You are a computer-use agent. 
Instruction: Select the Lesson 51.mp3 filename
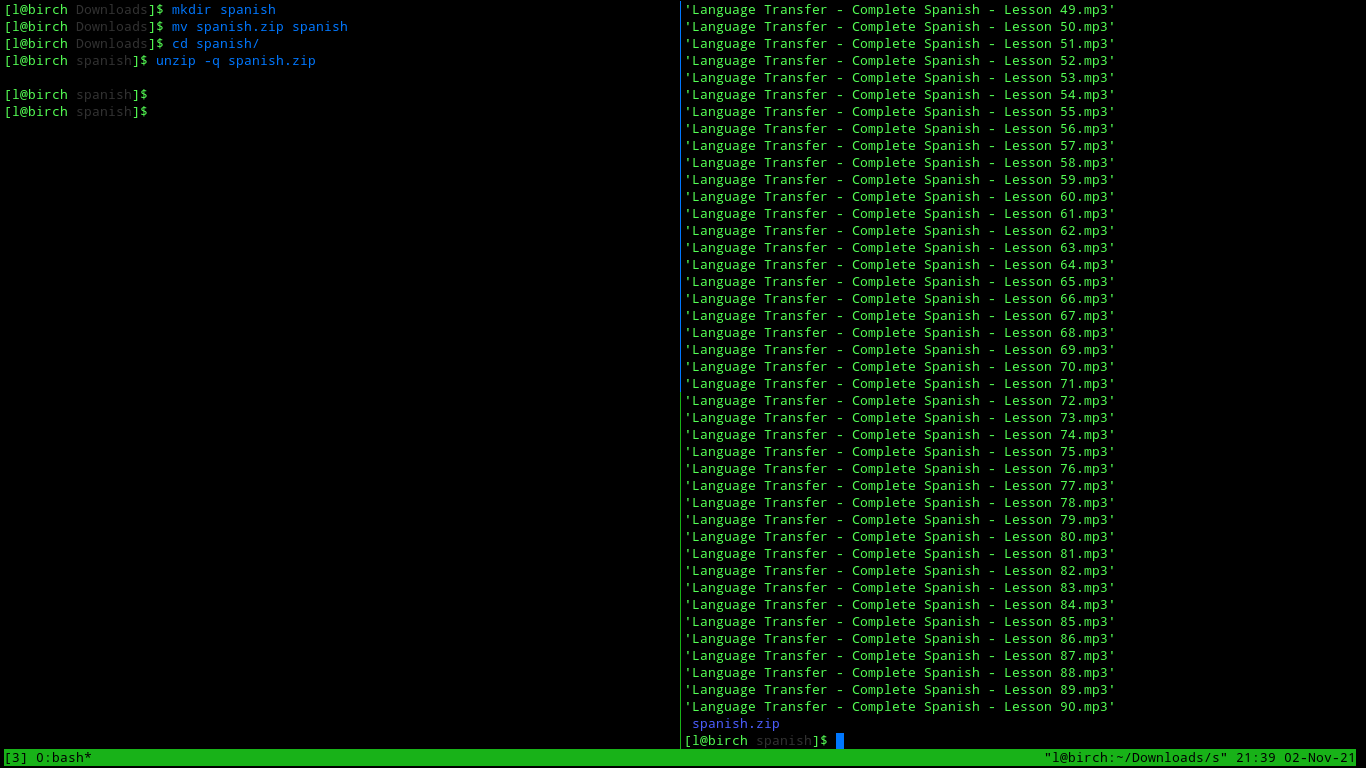point(900,44)
